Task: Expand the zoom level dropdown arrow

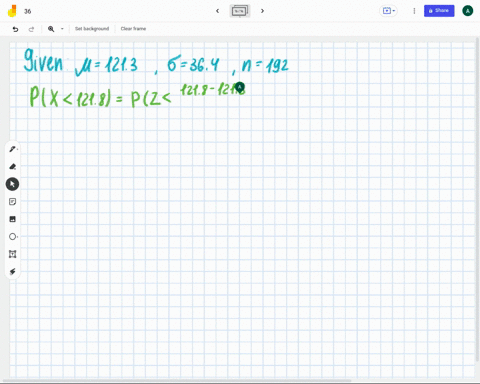Action: pyautogui.click(x=62, y=29)
